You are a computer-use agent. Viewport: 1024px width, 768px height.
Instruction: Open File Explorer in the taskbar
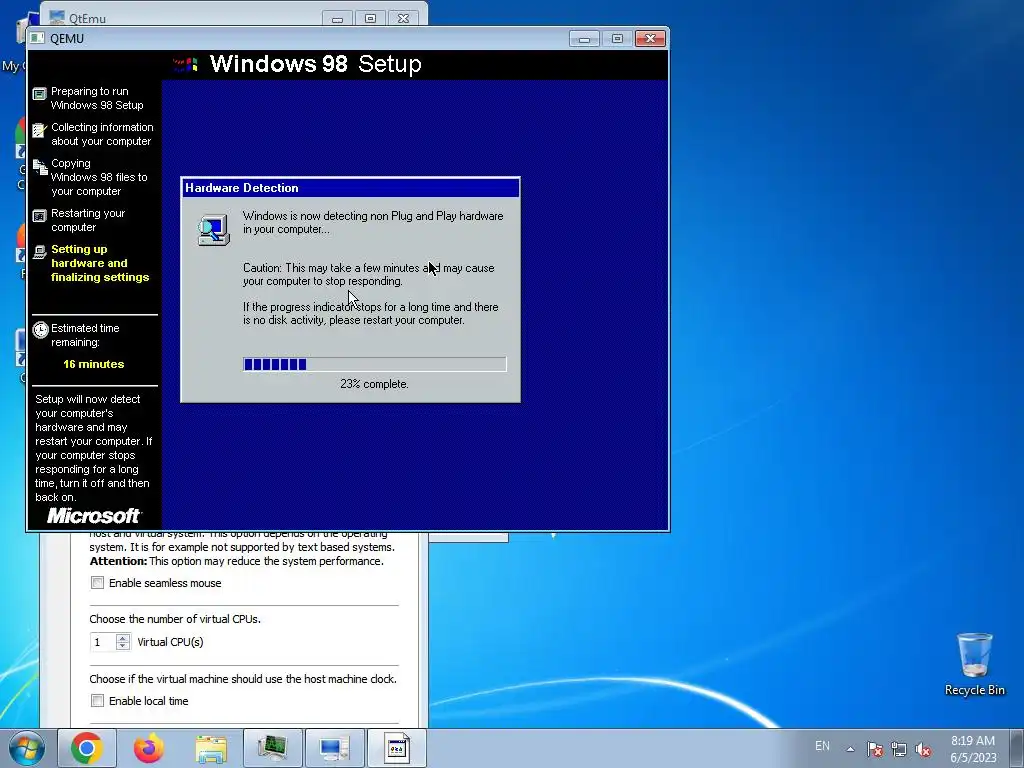pyautogui.click(x=211, y=748)
